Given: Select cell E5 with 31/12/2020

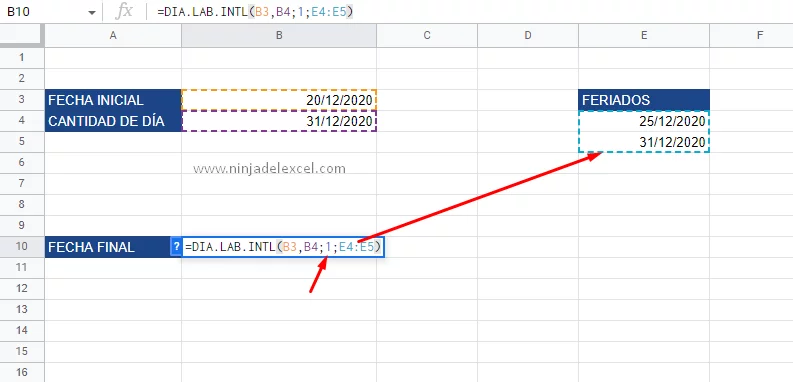Looking at the screenshot, I should click(644, 142).
